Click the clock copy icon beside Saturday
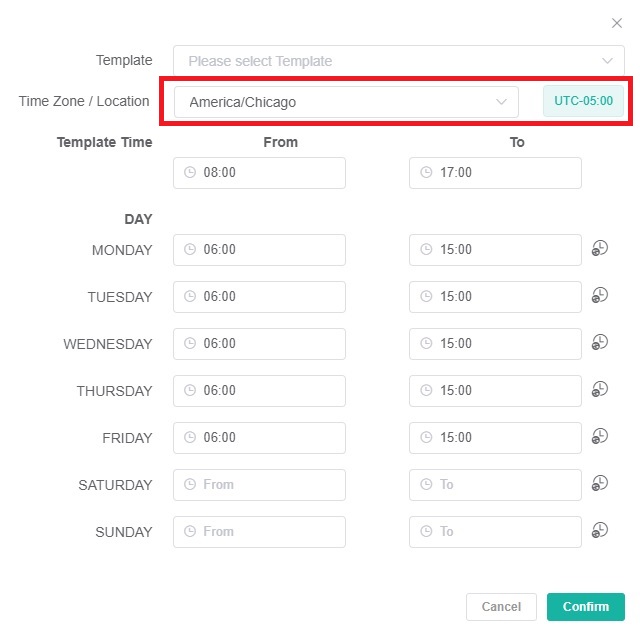 click(x=600, y=483)
